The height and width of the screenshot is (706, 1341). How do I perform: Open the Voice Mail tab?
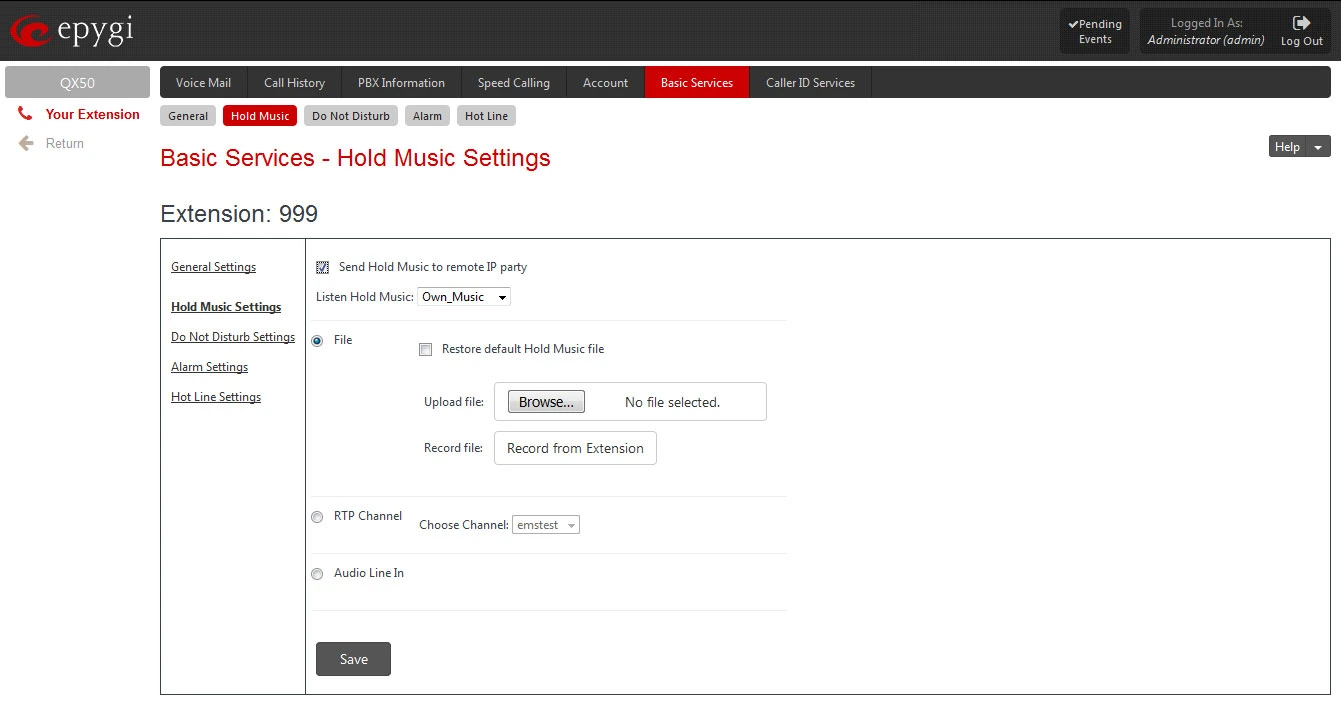pos(203,83)
